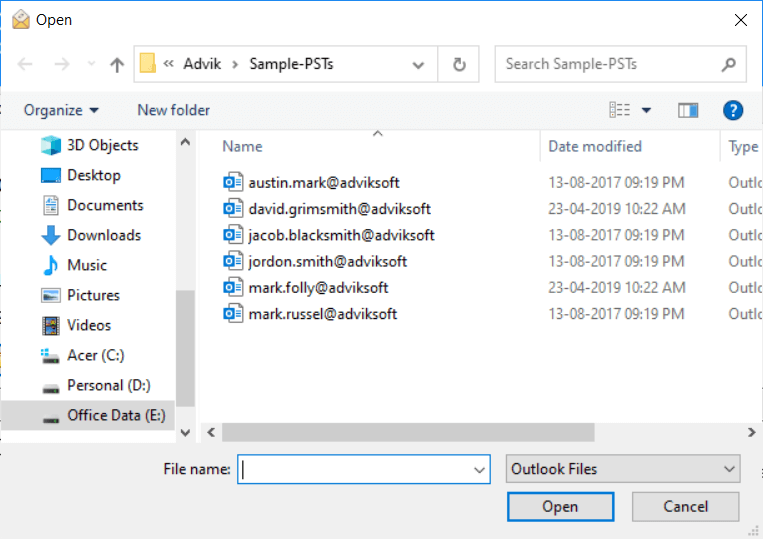Click the horizontal scrollbar thumb
This screenshot has width=763, height=539.
[408, 432]
